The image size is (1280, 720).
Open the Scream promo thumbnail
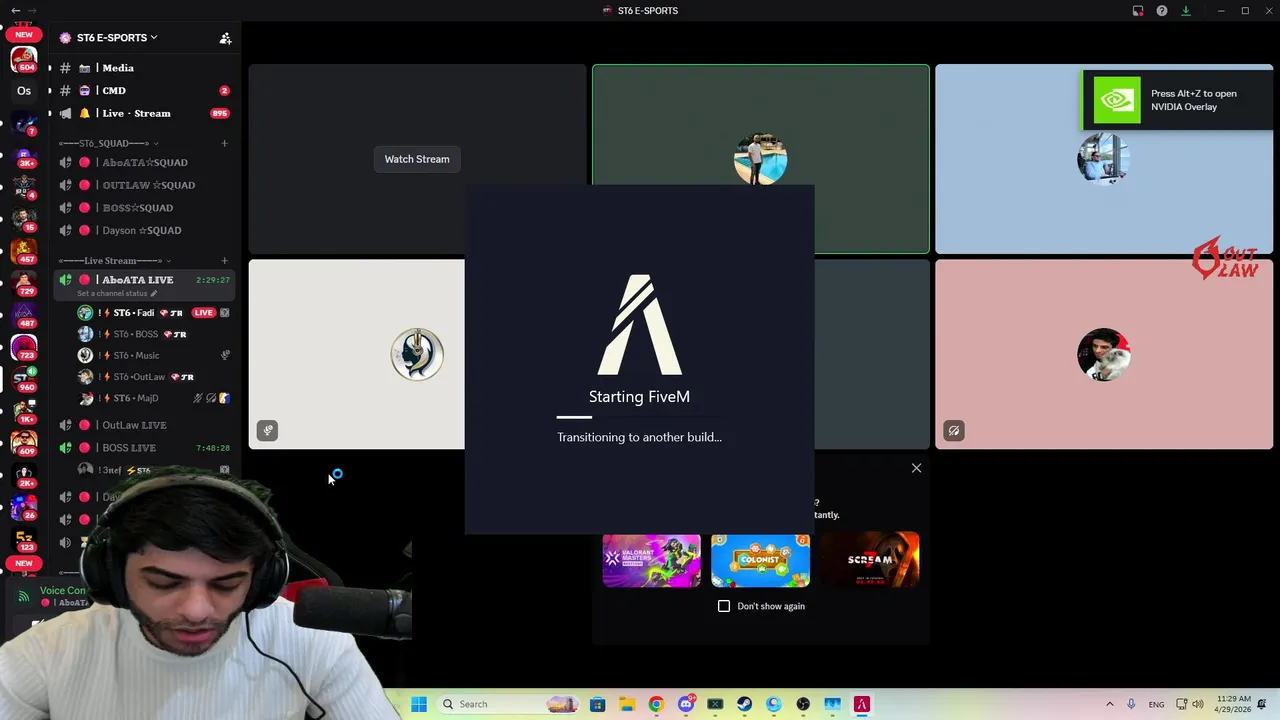coord(870,560)
